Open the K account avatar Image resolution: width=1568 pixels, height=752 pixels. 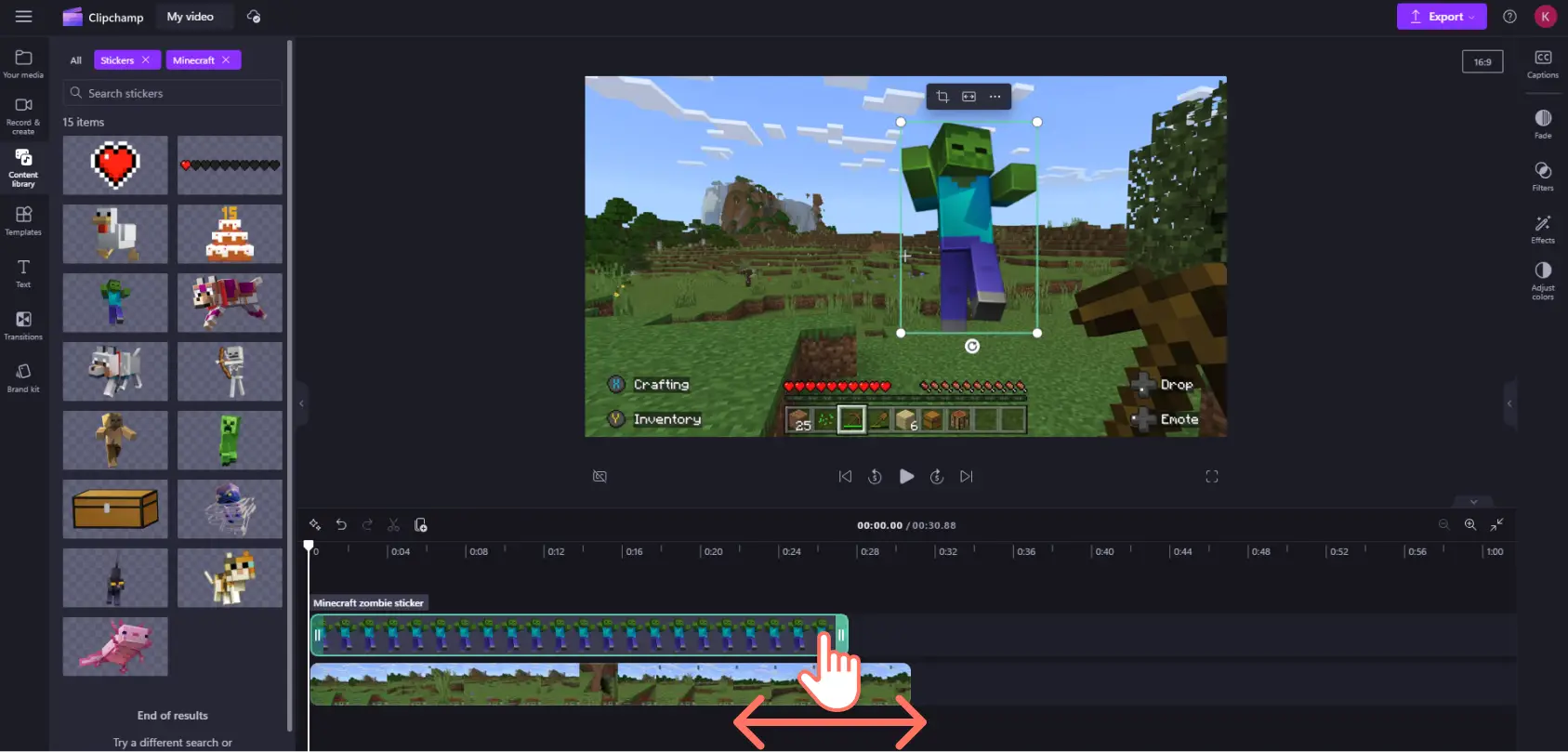click(x=1545, y=17)
